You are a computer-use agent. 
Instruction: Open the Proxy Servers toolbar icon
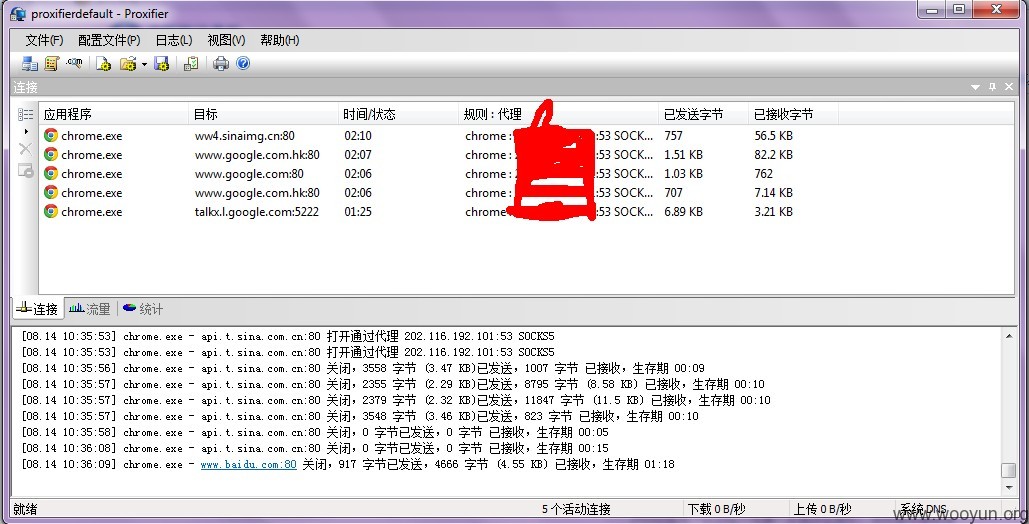tap(30, 64)
